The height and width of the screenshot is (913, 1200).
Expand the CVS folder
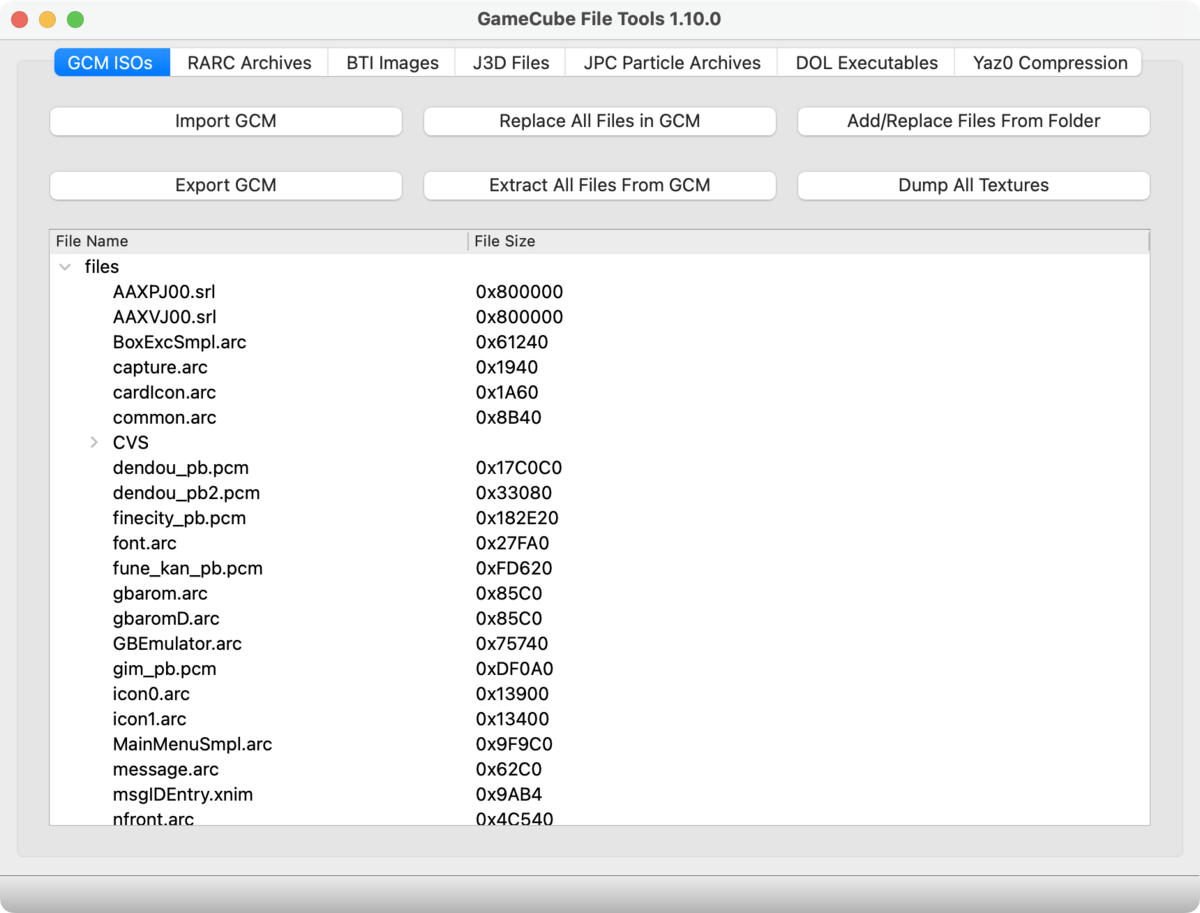click(x=94, y=442)
